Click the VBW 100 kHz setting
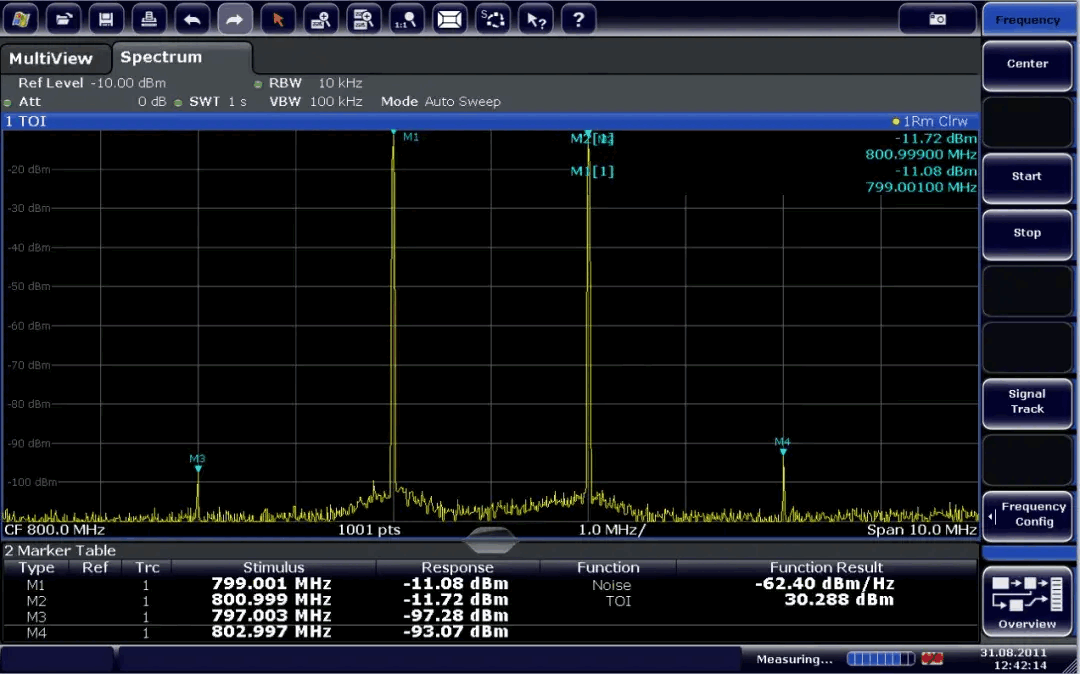This screenshot has height=674, width=1080. 315,102
